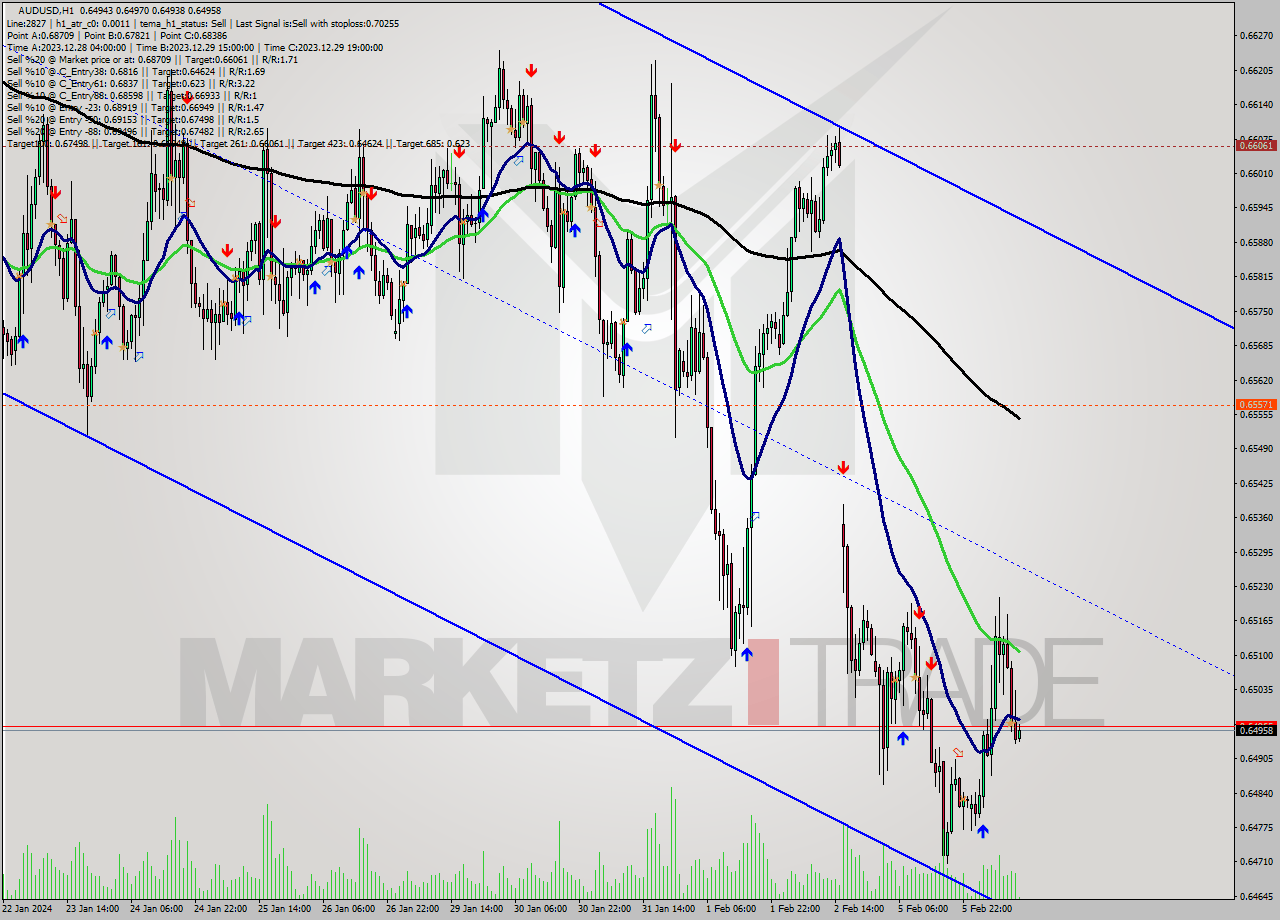Click the '30 Jan 22:00' time label
Screen dimensions: 1280x920
[x=605, y=909]
